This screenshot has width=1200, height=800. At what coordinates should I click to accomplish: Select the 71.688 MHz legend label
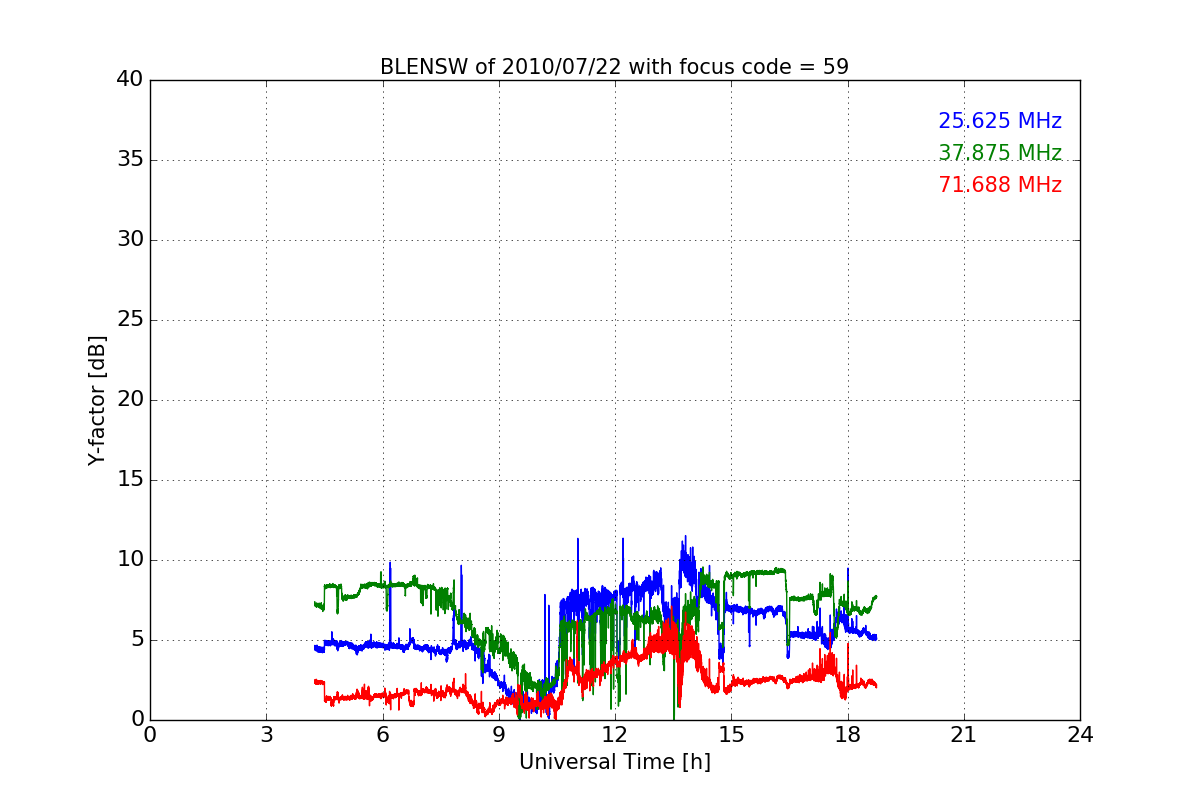(1000, 185)
